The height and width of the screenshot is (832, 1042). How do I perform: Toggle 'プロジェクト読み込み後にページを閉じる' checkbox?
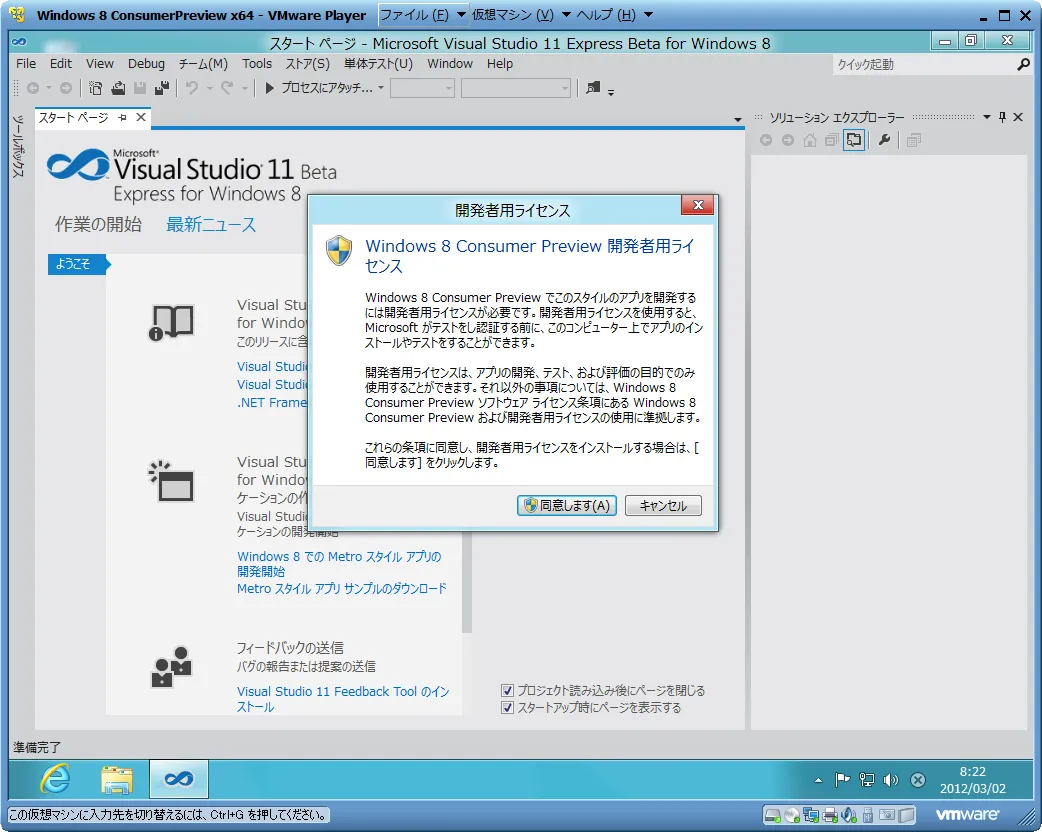click(x=508, y=691)
